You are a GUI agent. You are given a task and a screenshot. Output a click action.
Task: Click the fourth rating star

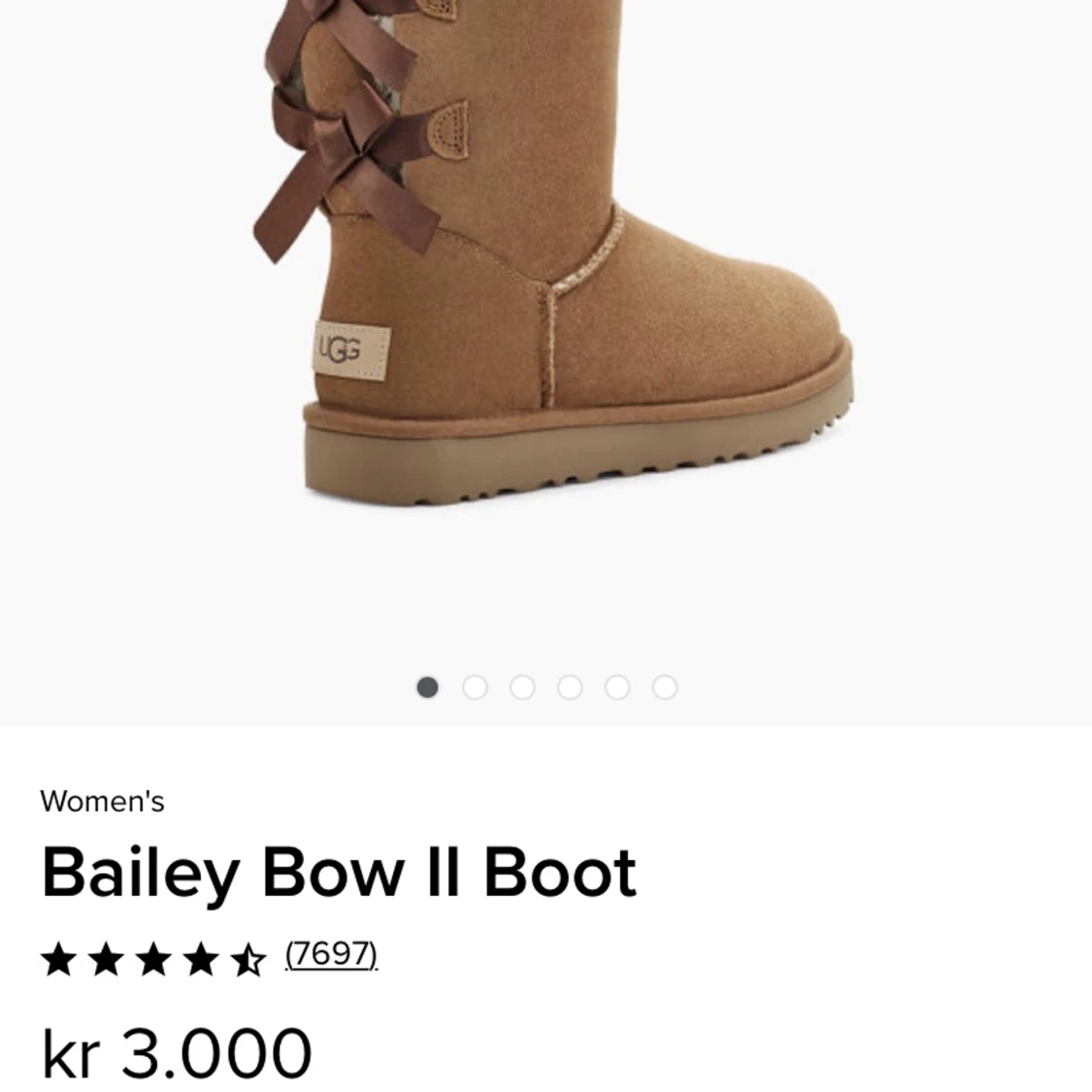coord(201,959)
